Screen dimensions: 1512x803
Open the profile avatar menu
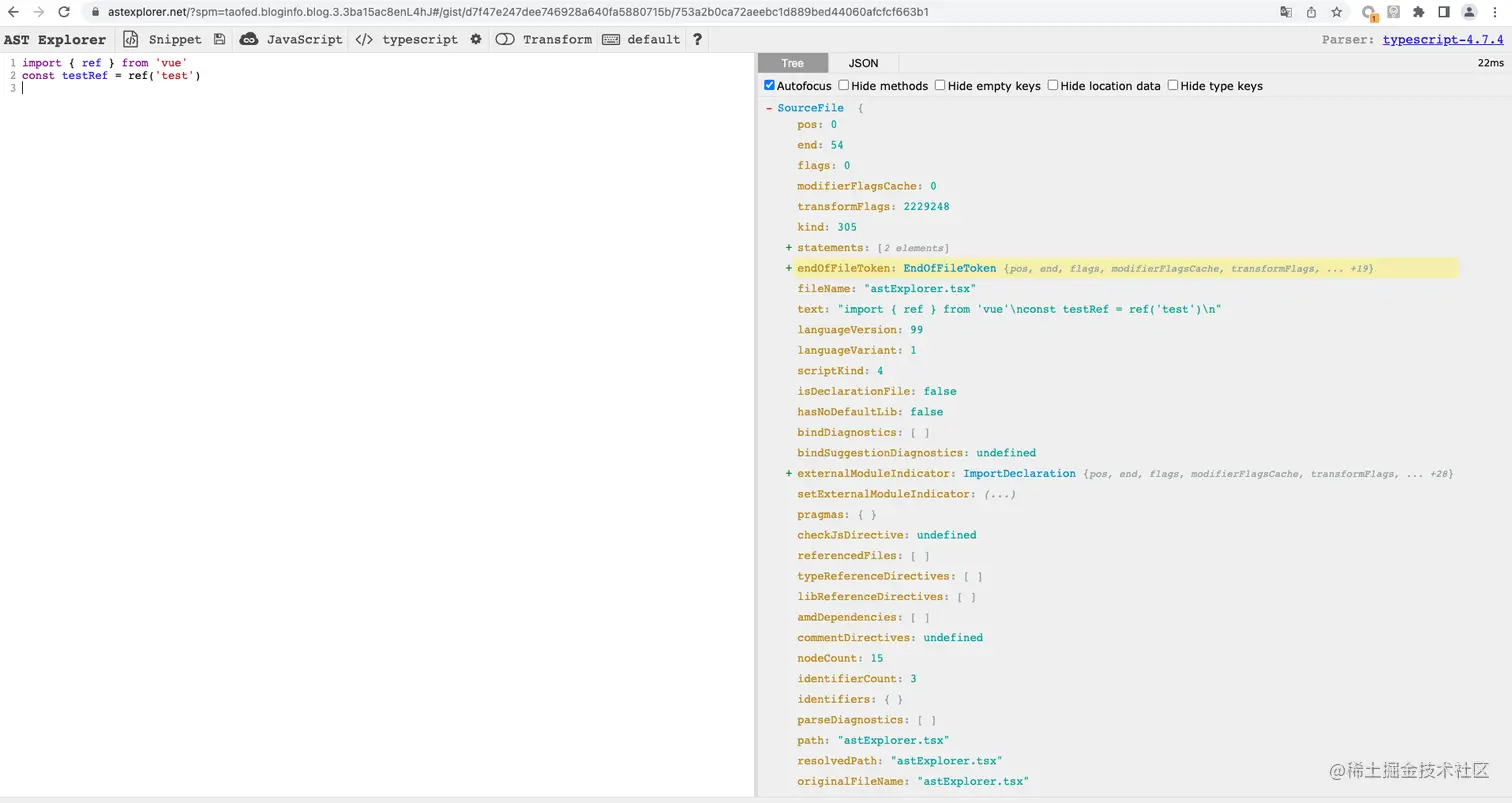click(x=1469, y=12)
